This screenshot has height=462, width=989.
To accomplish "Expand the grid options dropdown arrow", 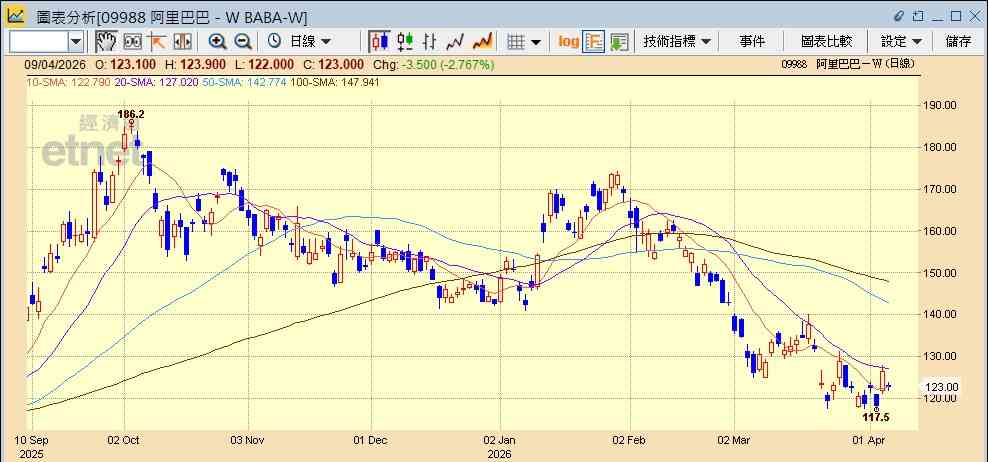I will click(x=536, y=42).
